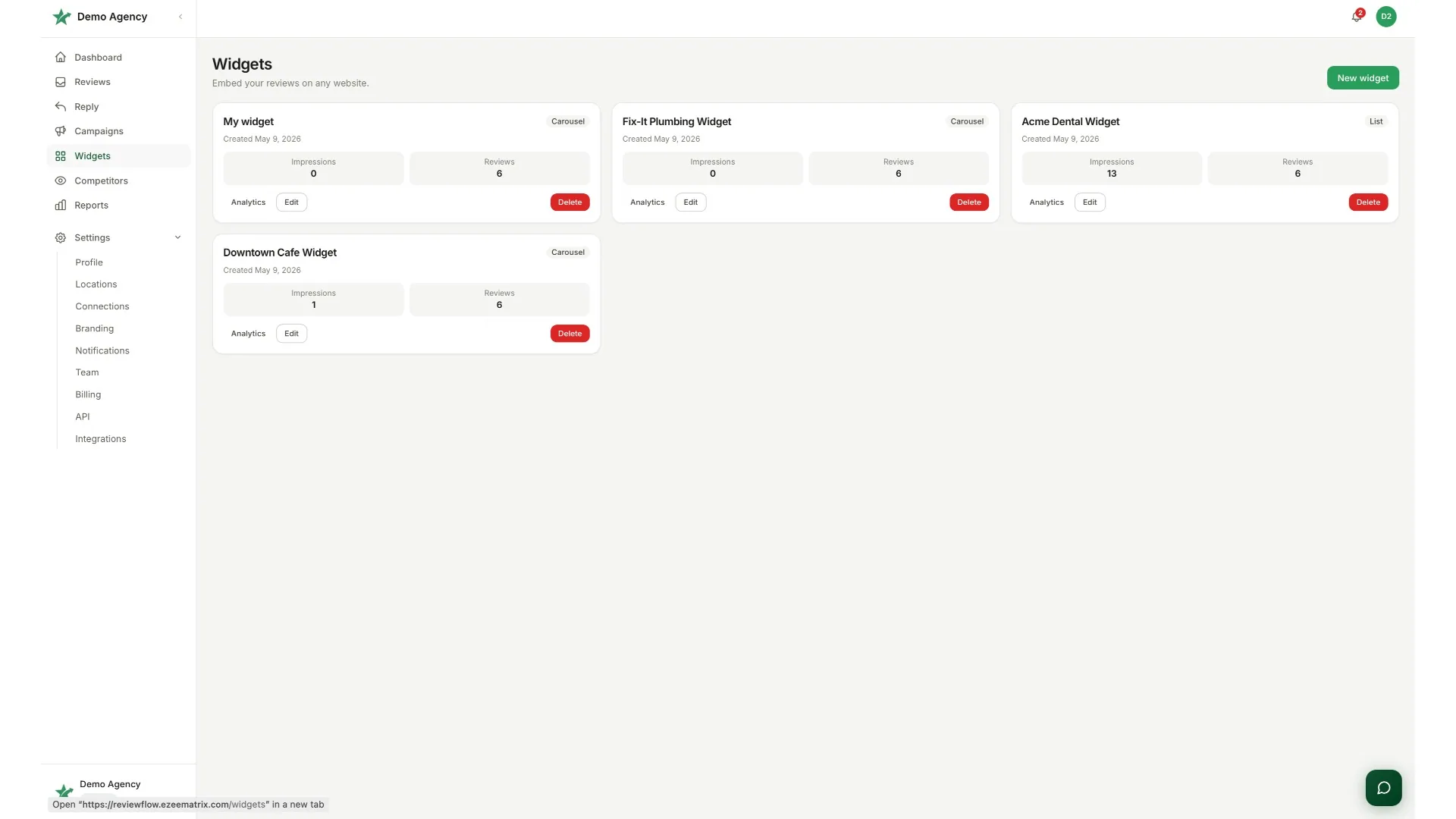
Task: Create a New widget
Action: 1363,78
